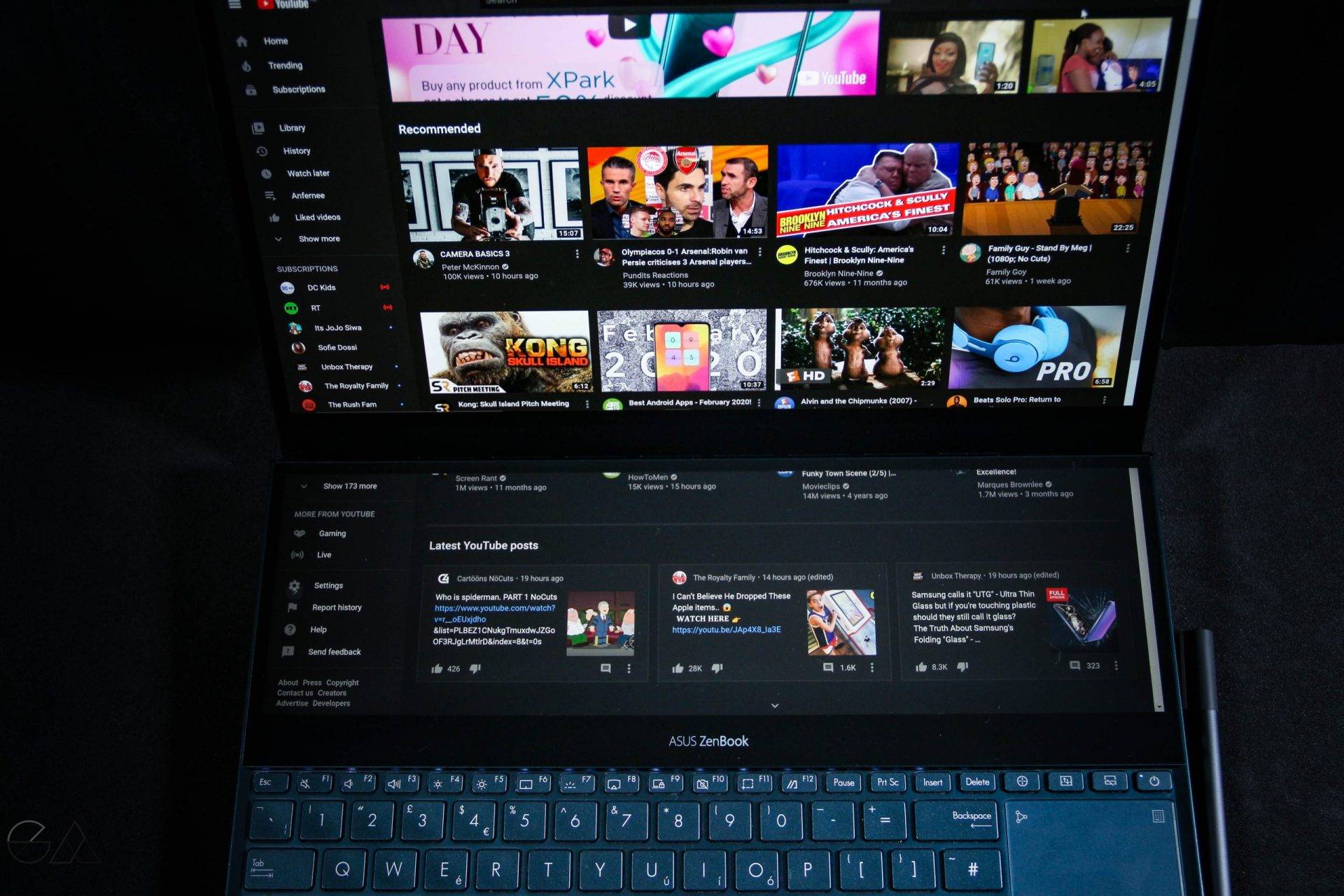Screen dimensions: 1344x896
Task: Open CAMERA BASICS 3 video thumbnail
Action: click(x=490, y=195)
